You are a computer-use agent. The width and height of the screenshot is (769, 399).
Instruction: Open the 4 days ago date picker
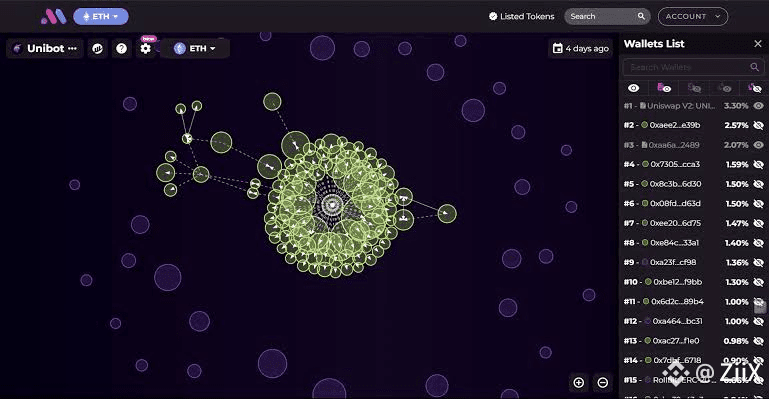581,49
